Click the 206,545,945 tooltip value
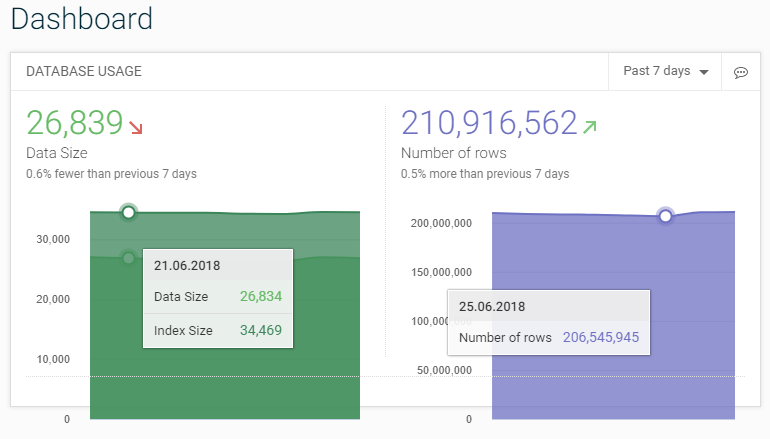 601,337
